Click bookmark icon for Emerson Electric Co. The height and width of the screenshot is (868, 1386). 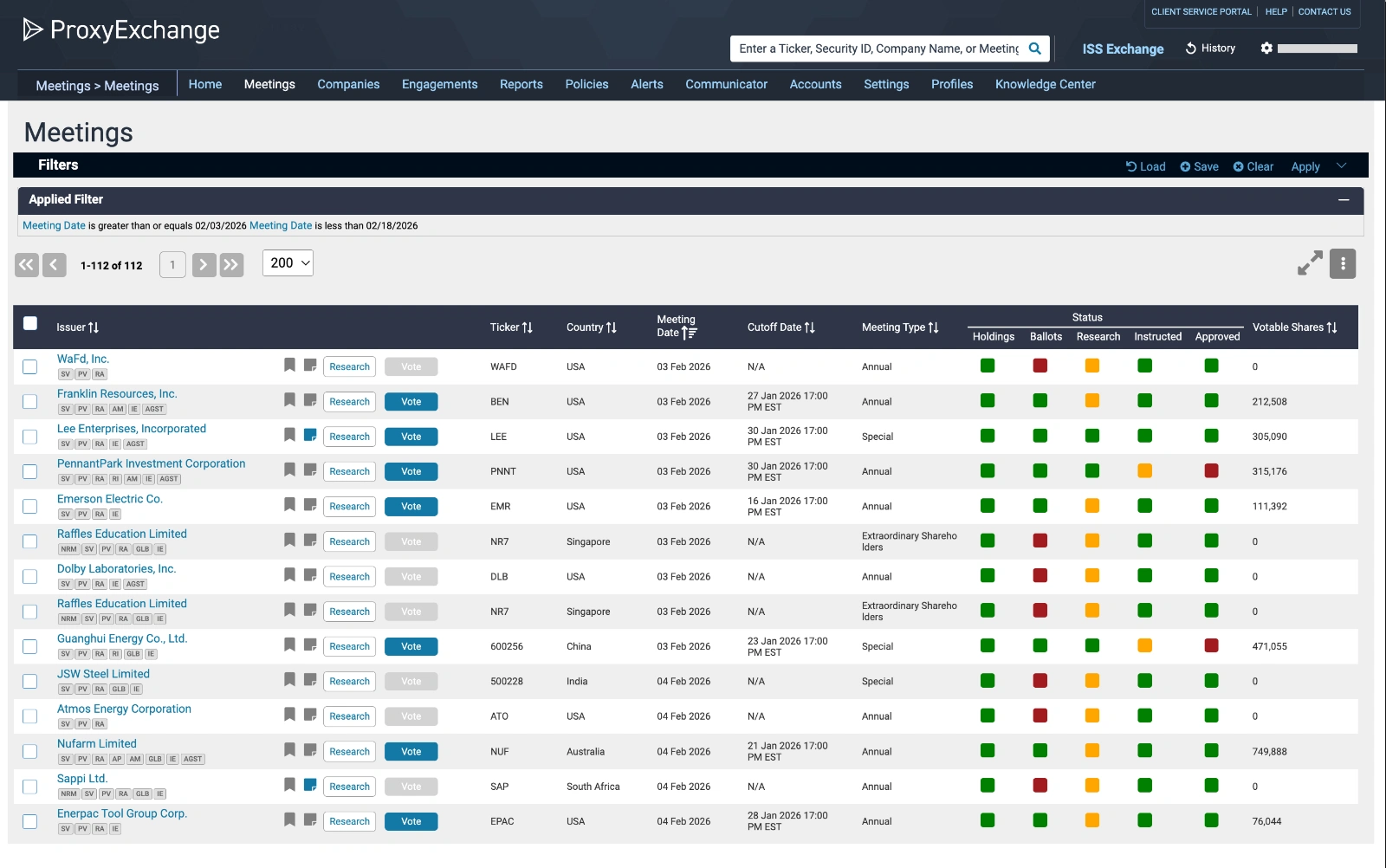click(289, 504)
